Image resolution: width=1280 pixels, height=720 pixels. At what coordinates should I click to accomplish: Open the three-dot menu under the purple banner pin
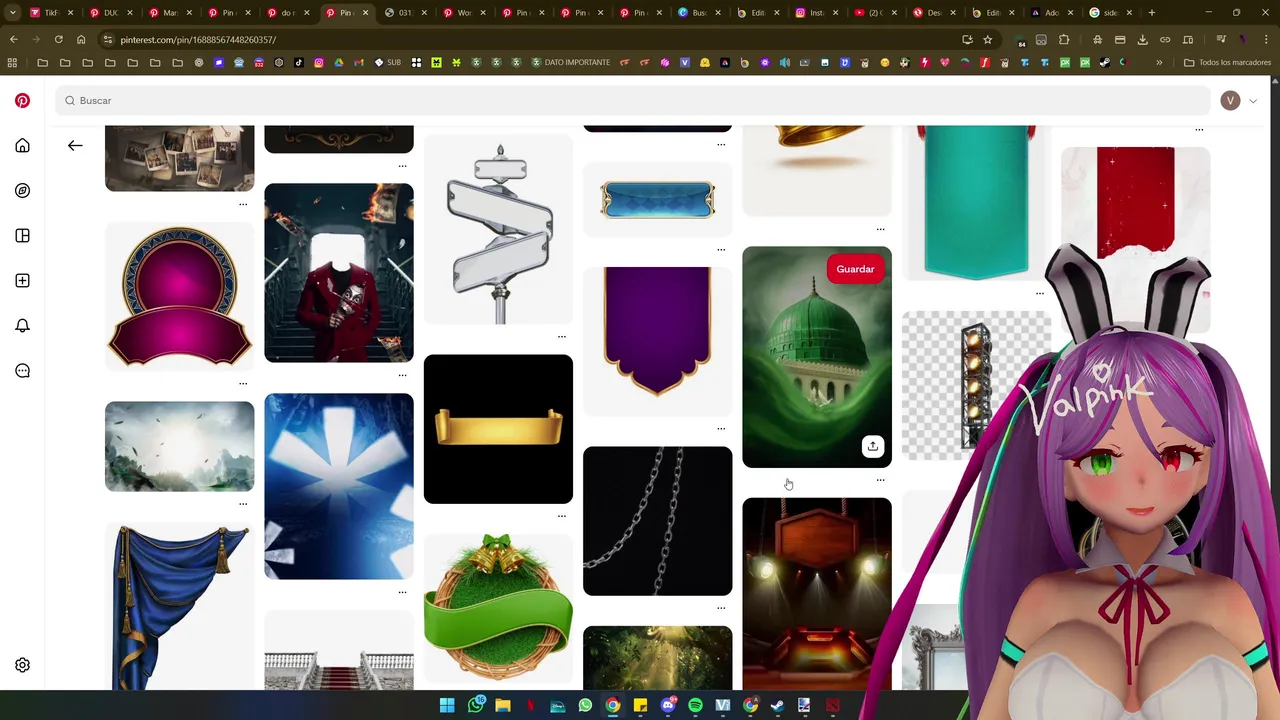pos(721,428)
